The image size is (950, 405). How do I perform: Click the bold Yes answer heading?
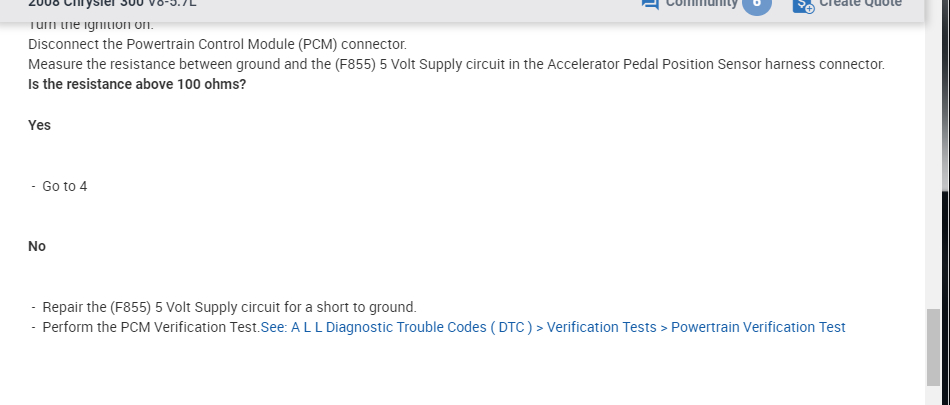tap(40, 125)
